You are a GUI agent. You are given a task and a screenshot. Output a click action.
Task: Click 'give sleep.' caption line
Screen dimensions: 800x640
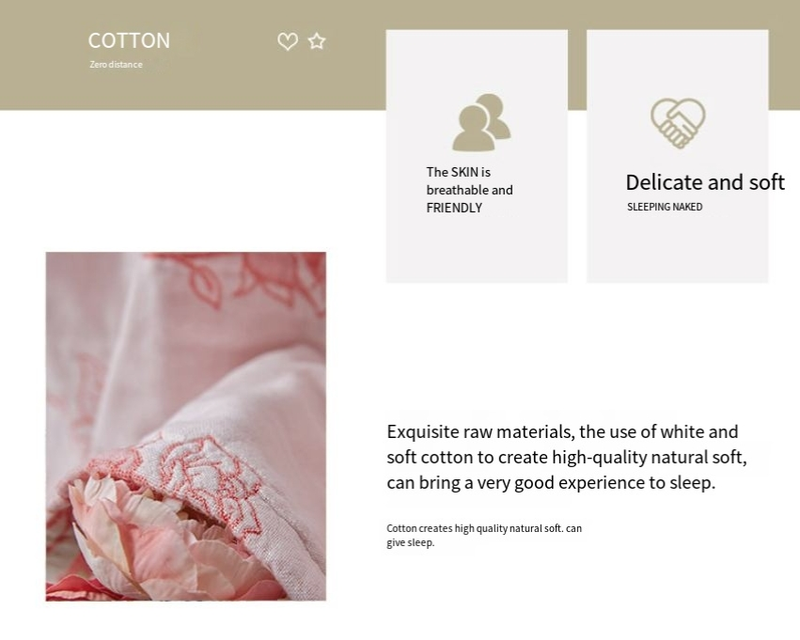click(x=410, y=543)
